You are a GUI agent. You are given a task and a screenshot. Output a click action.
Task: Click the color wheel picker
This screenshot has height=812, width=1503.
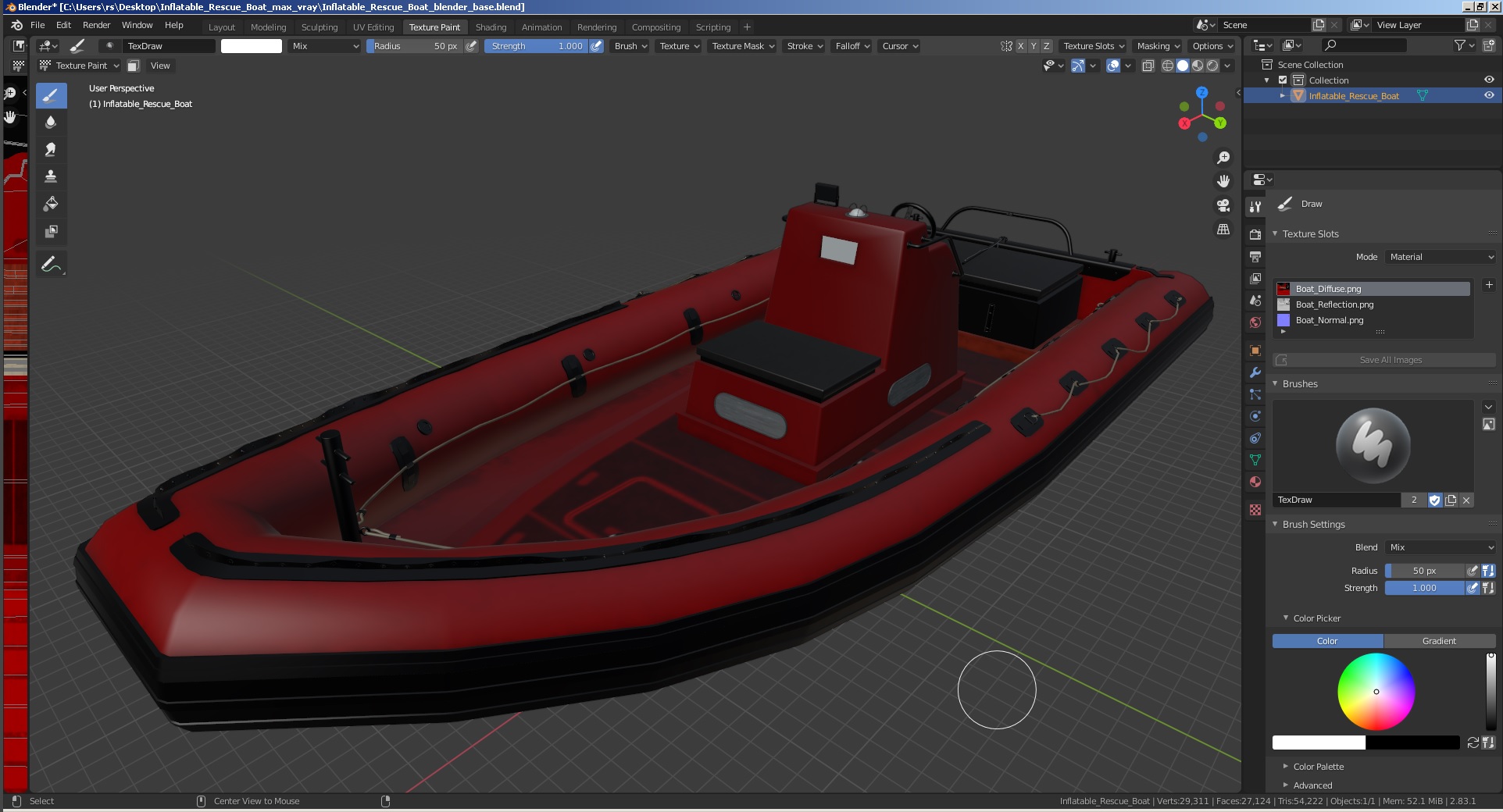[x=1376, y=692]
